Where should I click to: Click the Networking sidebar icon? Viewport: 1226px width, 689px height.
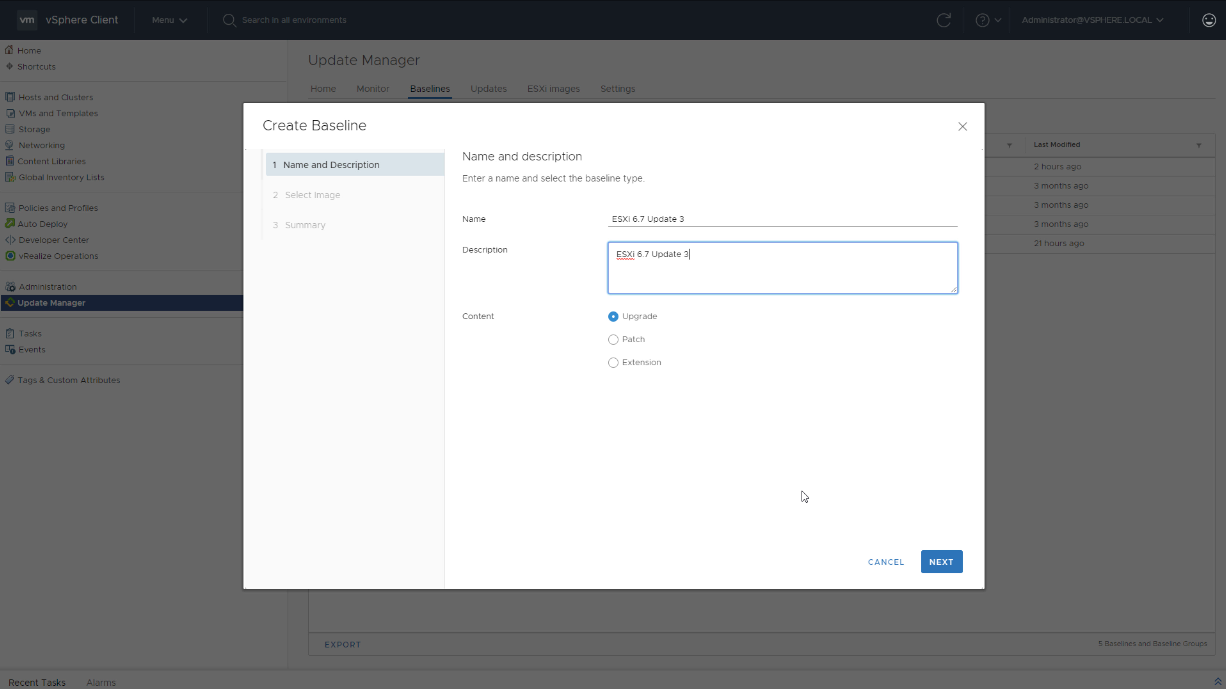pyautogui.click(x=10, y=146)
